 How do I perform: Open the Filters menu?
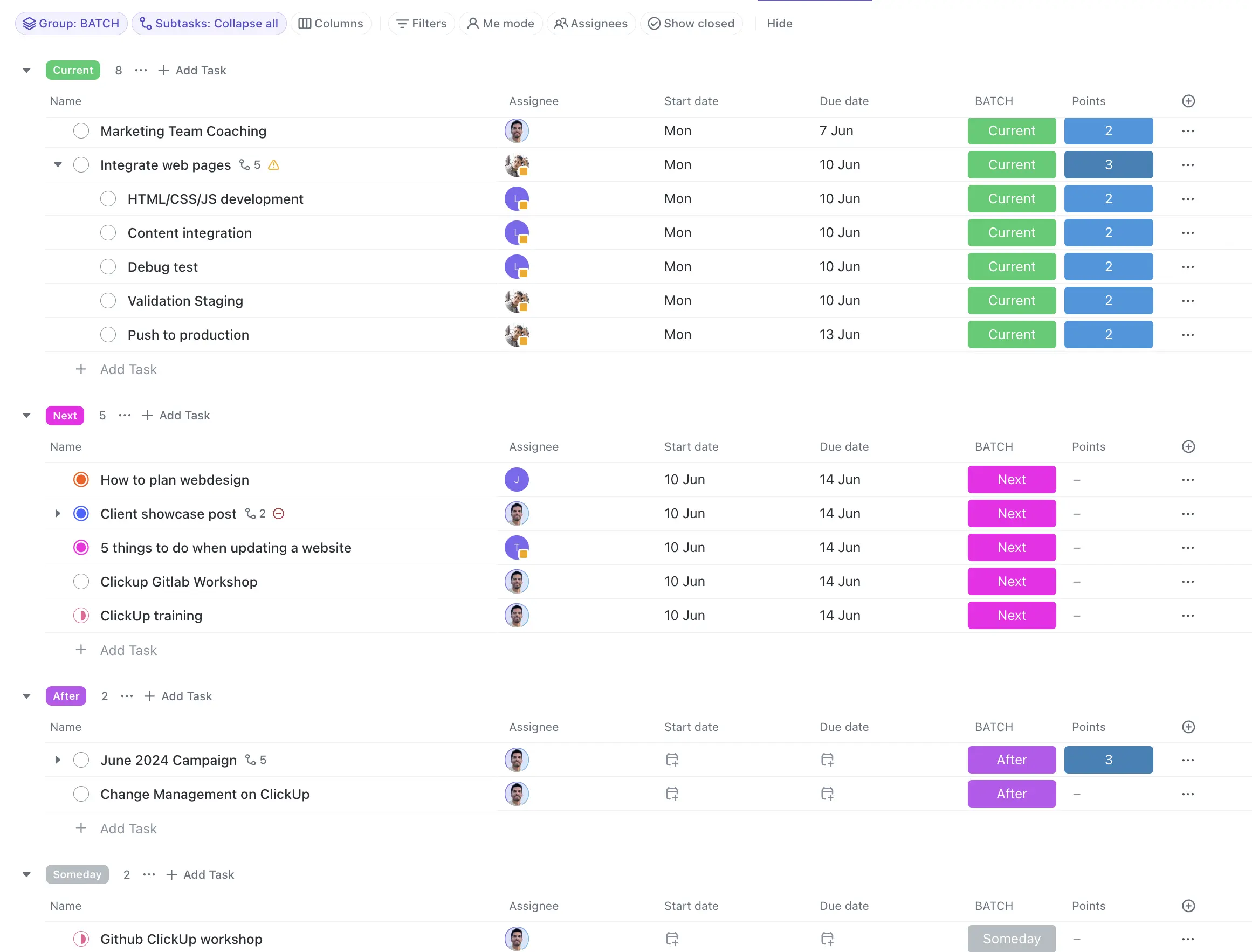coord(422,23)
